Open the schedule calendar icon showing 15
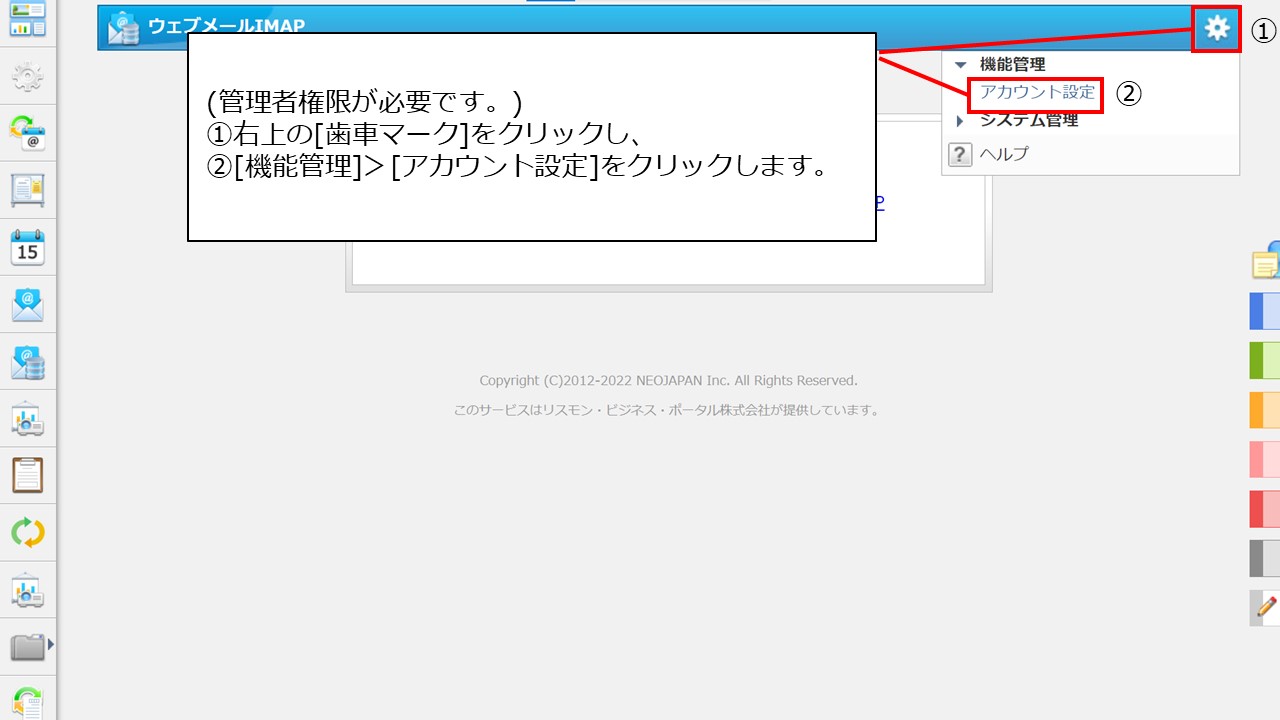 (27, 246)
